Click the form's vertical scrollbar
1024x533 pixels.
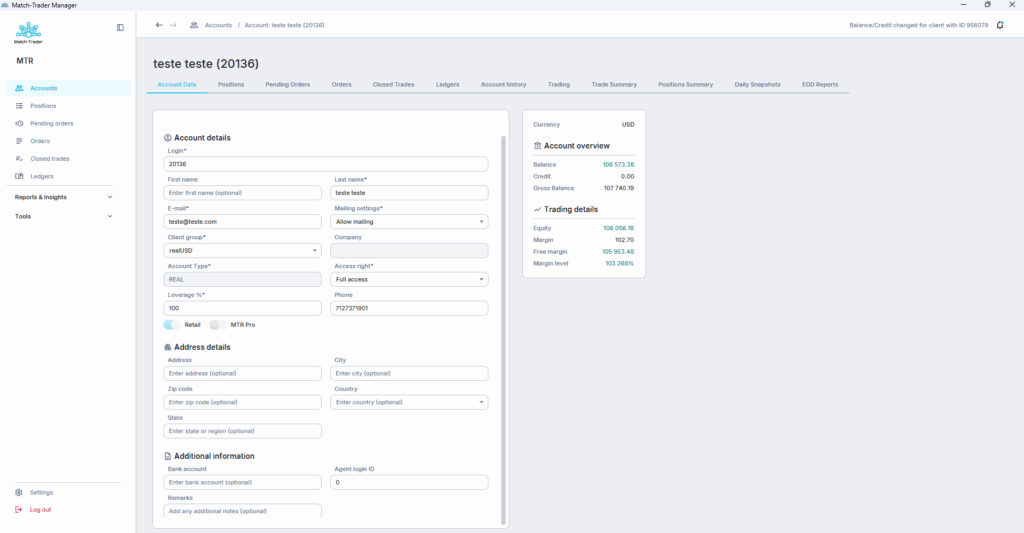point(504,330)
